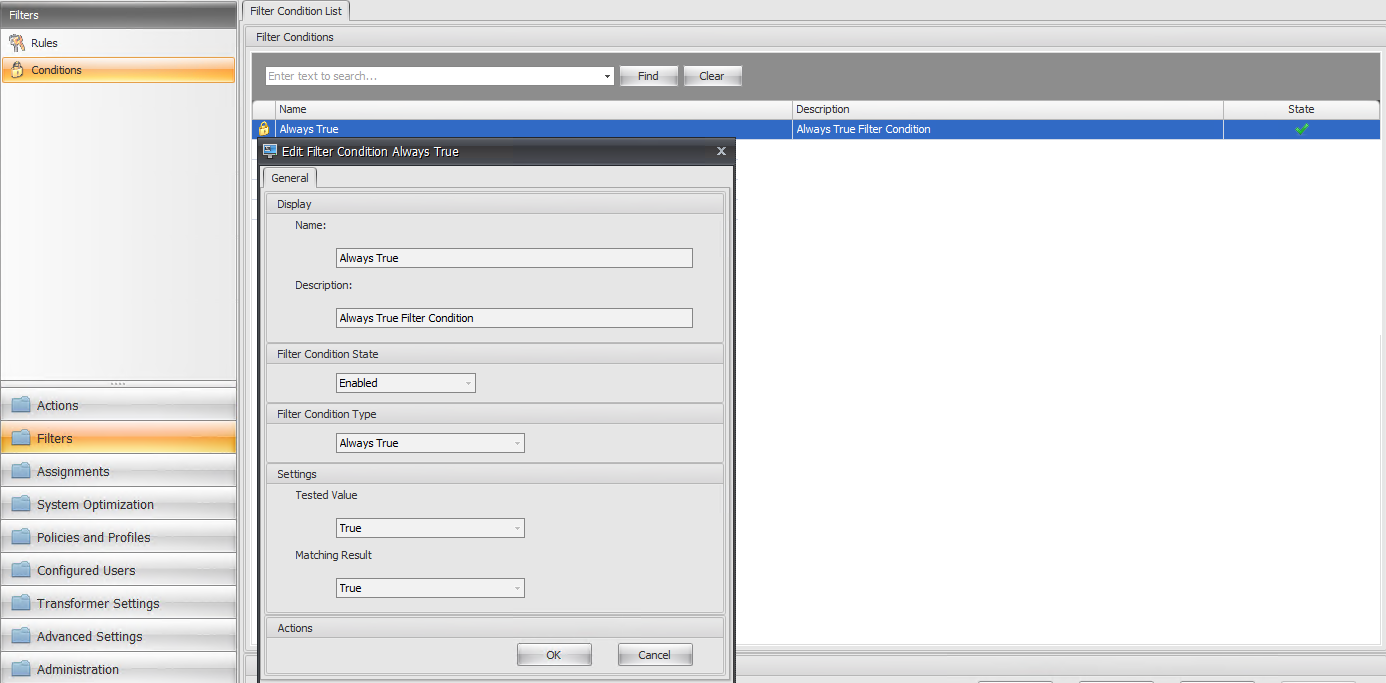This screenshot has width=1386, height=683.
Task: Click the Actions folder icon
Action: click(21, 405)
